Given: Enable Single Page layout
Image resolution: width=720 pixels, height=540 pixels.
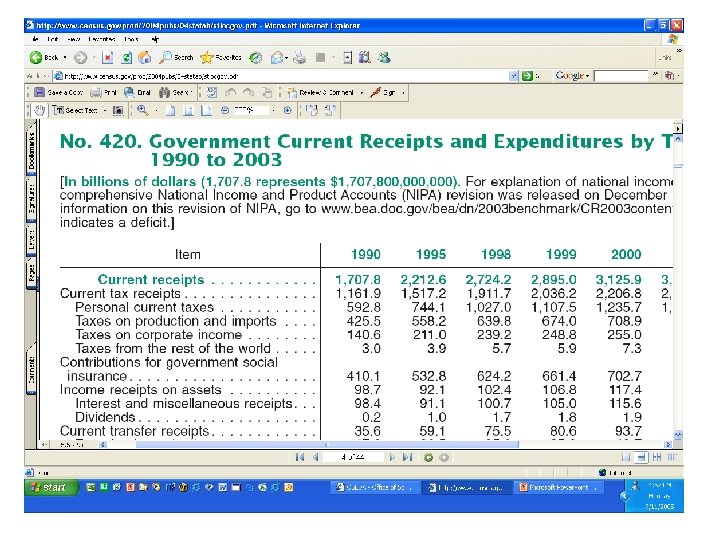Looking at the screenshot, I should 625,457.
